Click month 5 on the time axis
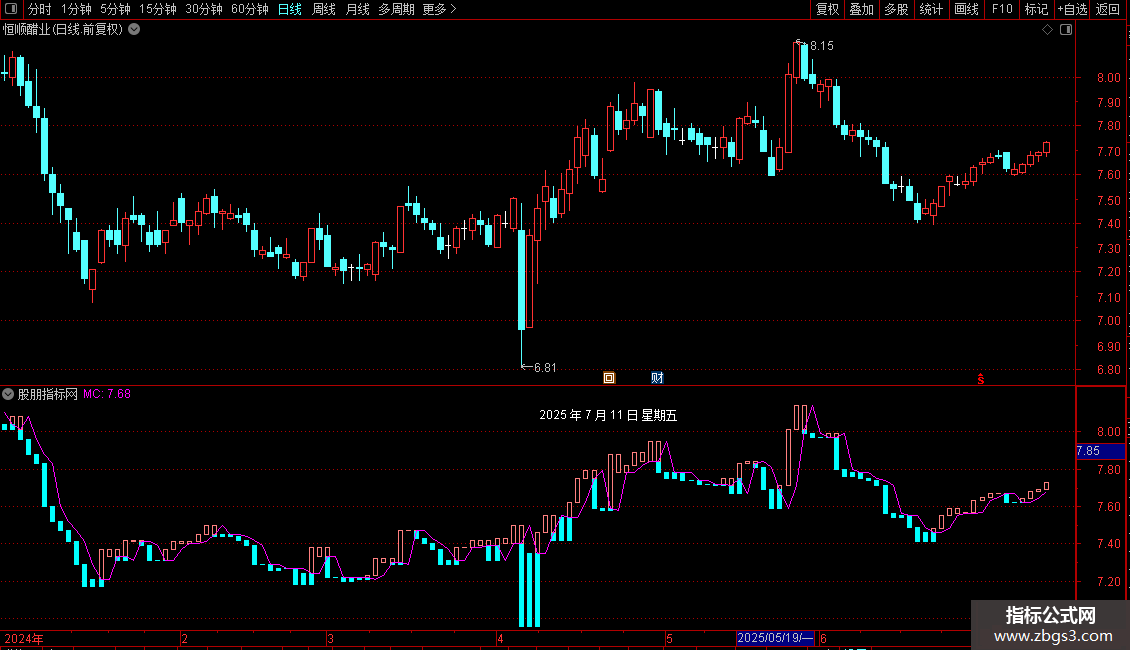 pyautogui.click(x=669, y=638)
